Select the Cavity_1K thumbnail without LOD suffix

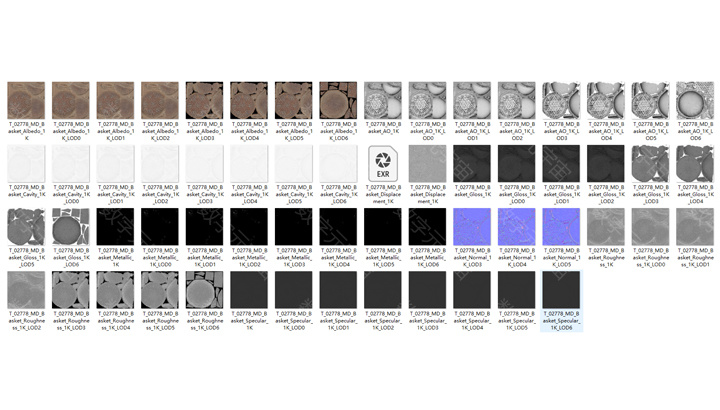tap(26, 164)
